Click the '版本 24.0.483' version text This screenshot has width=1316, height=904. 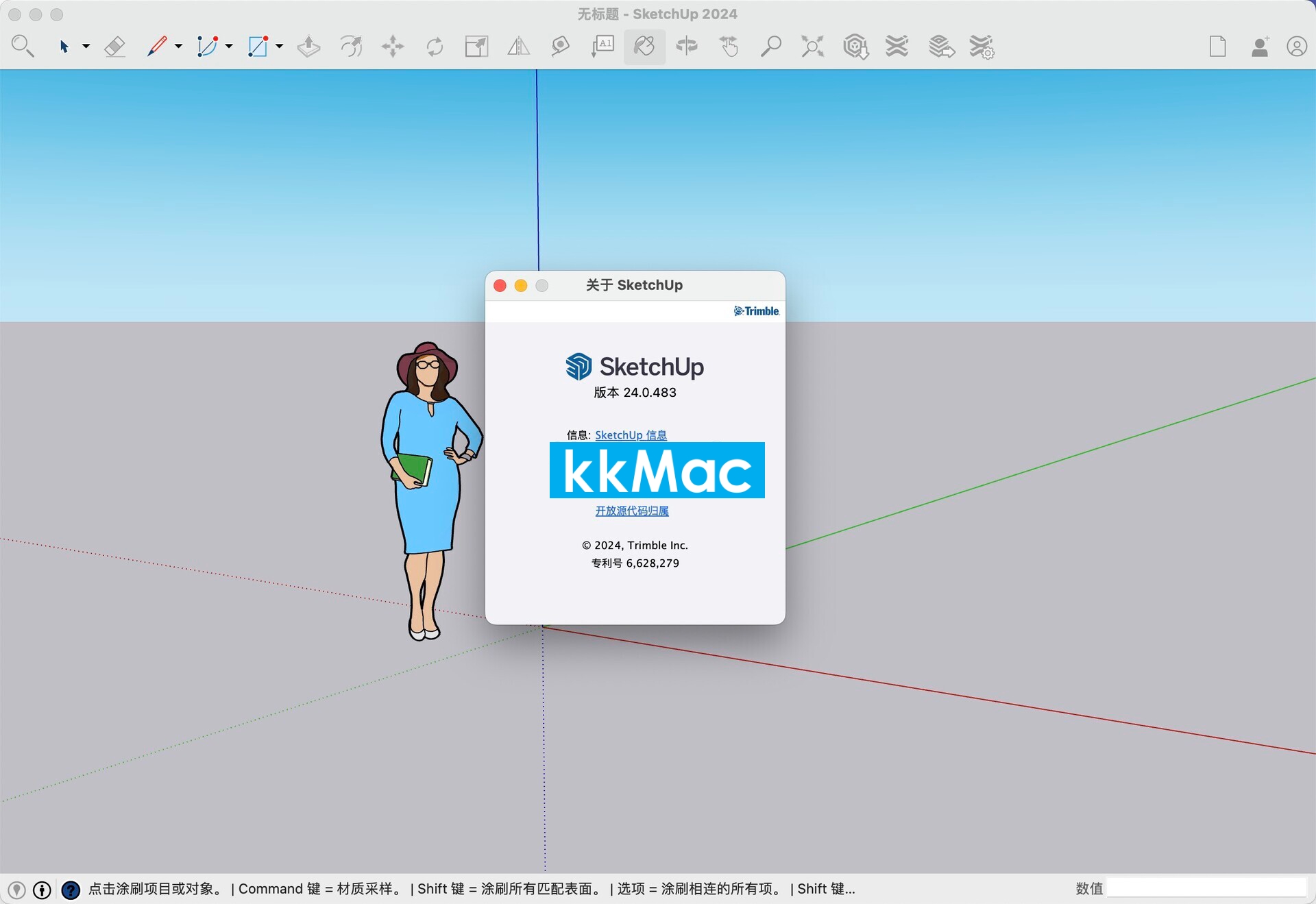point(635,393)
